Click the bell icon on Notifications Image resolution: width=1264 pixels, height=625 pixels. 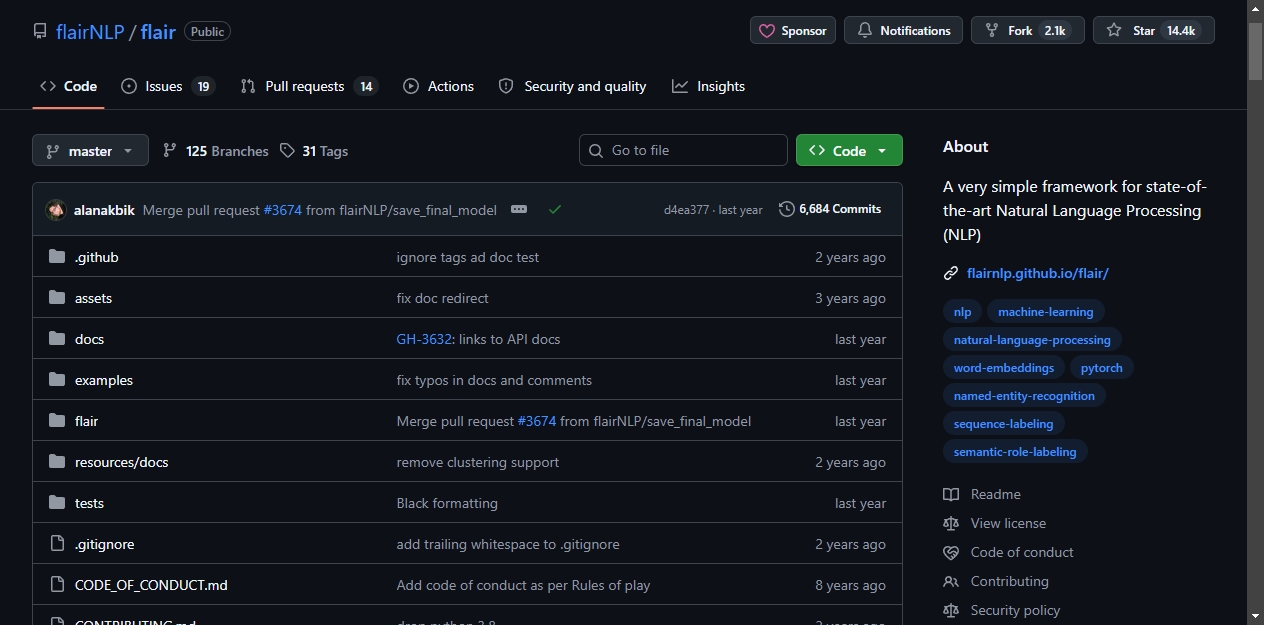click(x=865, y=31)
